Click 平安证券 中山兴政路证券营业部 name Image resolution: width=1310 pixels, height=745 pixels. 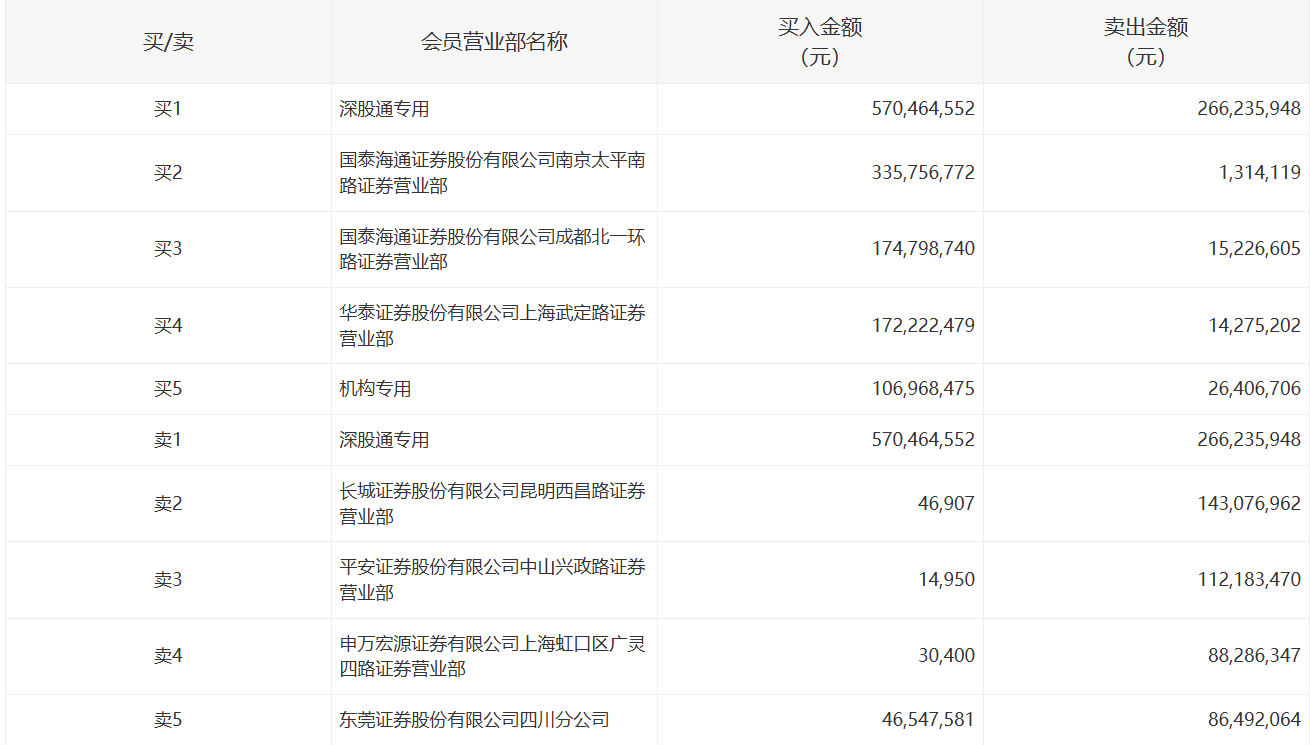(x=492, y=580)
